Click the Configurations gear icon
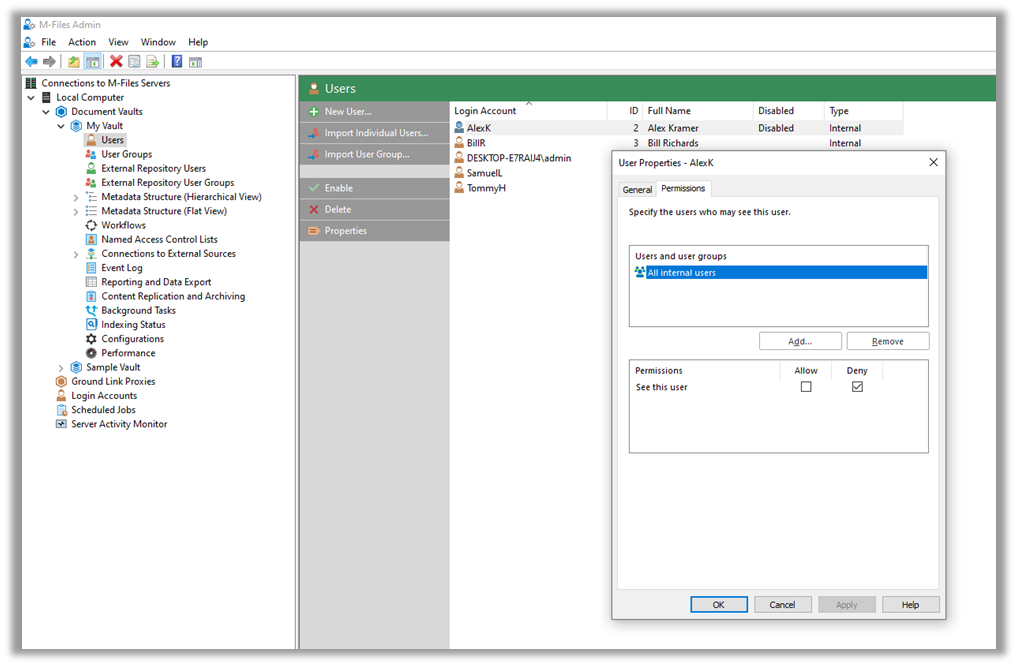 (91, 339)
